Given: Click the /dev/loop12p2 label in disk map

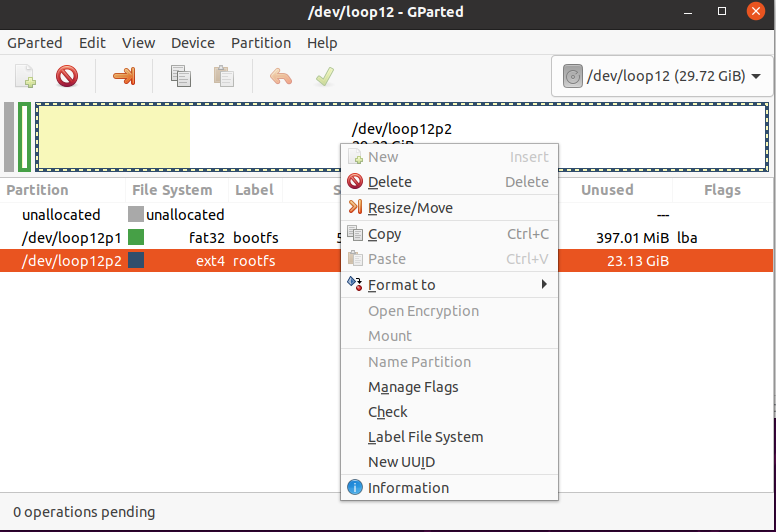Looking at the screenshot, I should 402,129.
